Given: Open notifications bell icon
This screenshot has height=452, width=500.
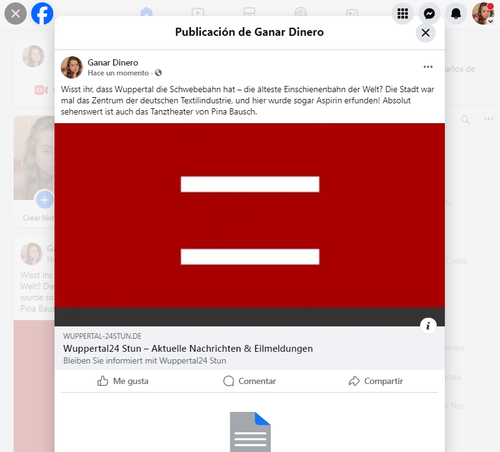Looking at the screenshot, I should pos(456,14).
